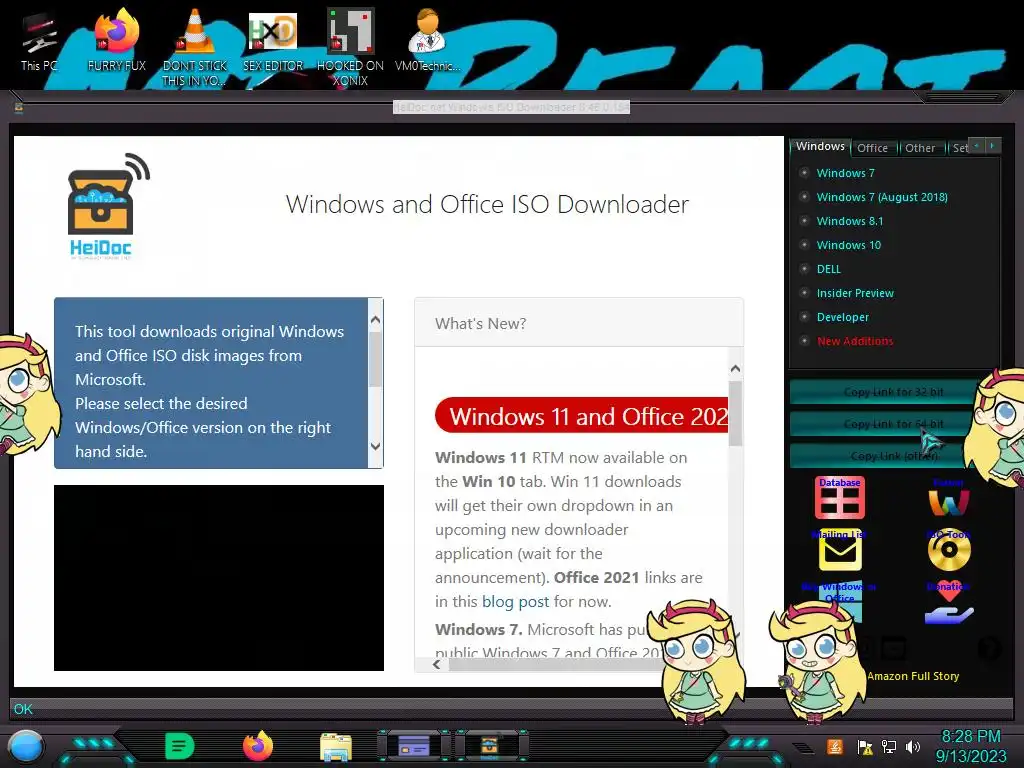This screenshot has height=768, width=1024.
Task: Select the DELL radio option
Action: 820,269
